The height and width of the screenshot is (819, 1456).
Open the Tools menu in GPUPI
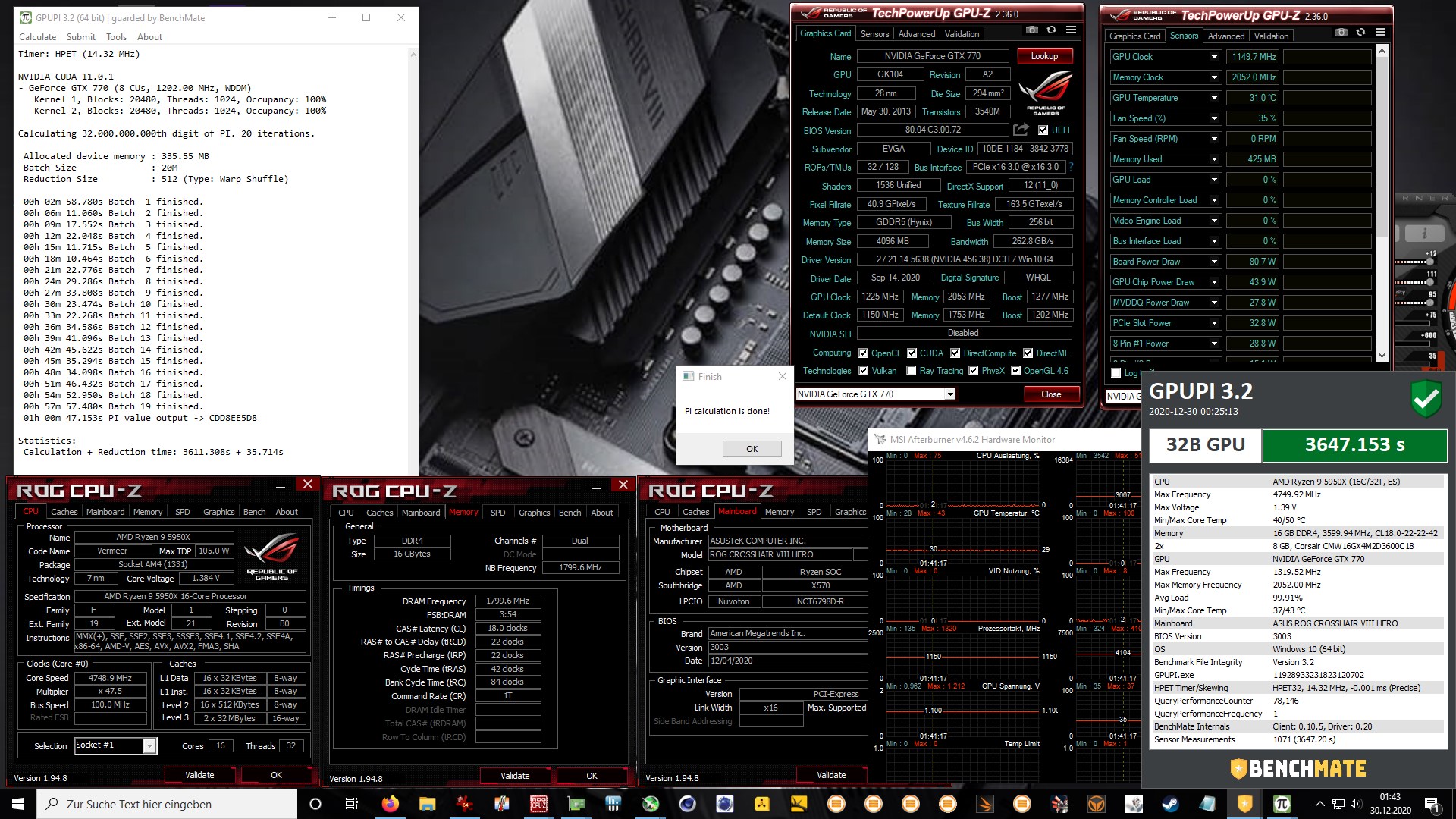(116, 37)
